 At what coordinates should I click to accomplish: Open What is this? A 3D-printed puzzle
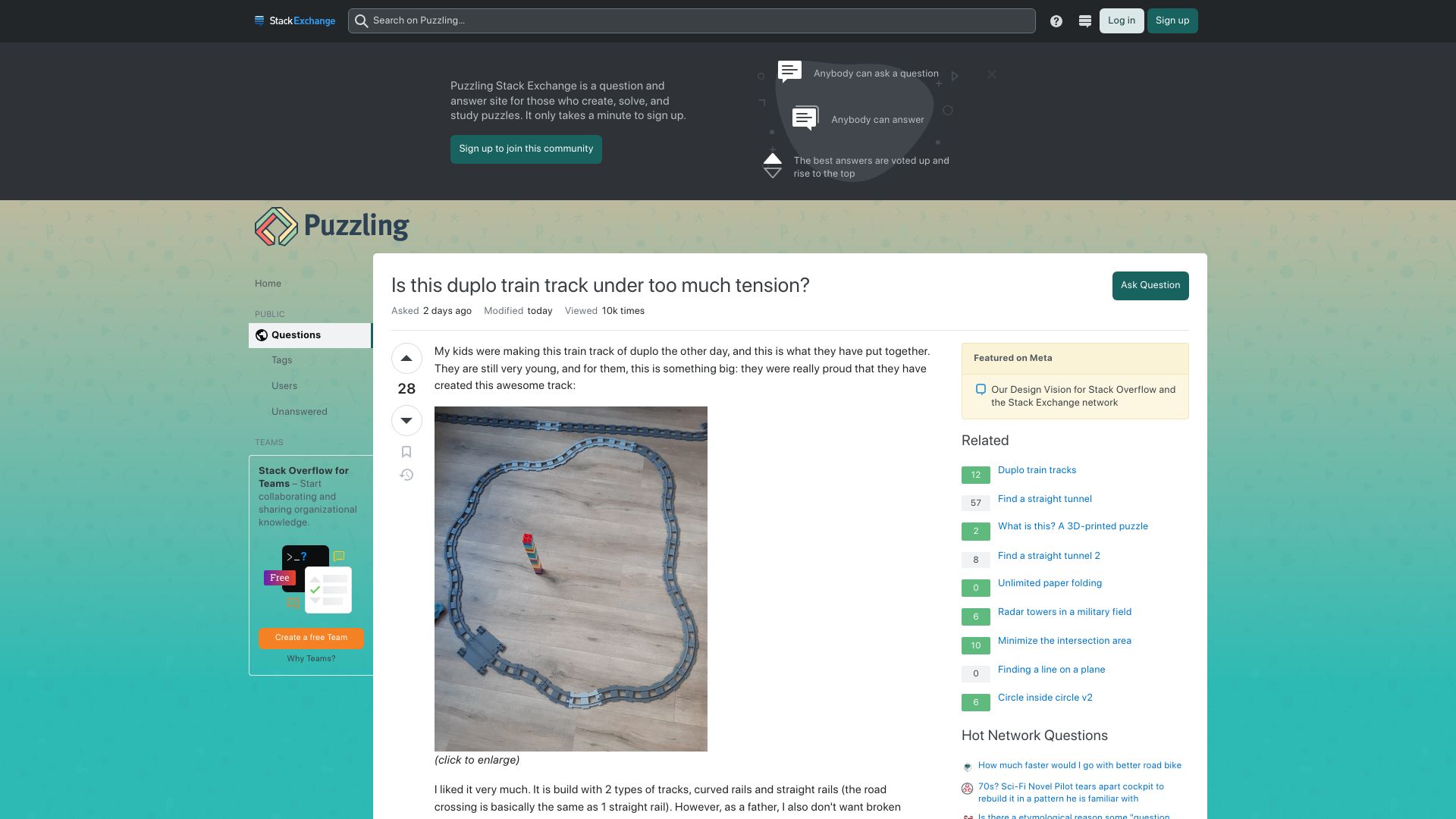1072,526
